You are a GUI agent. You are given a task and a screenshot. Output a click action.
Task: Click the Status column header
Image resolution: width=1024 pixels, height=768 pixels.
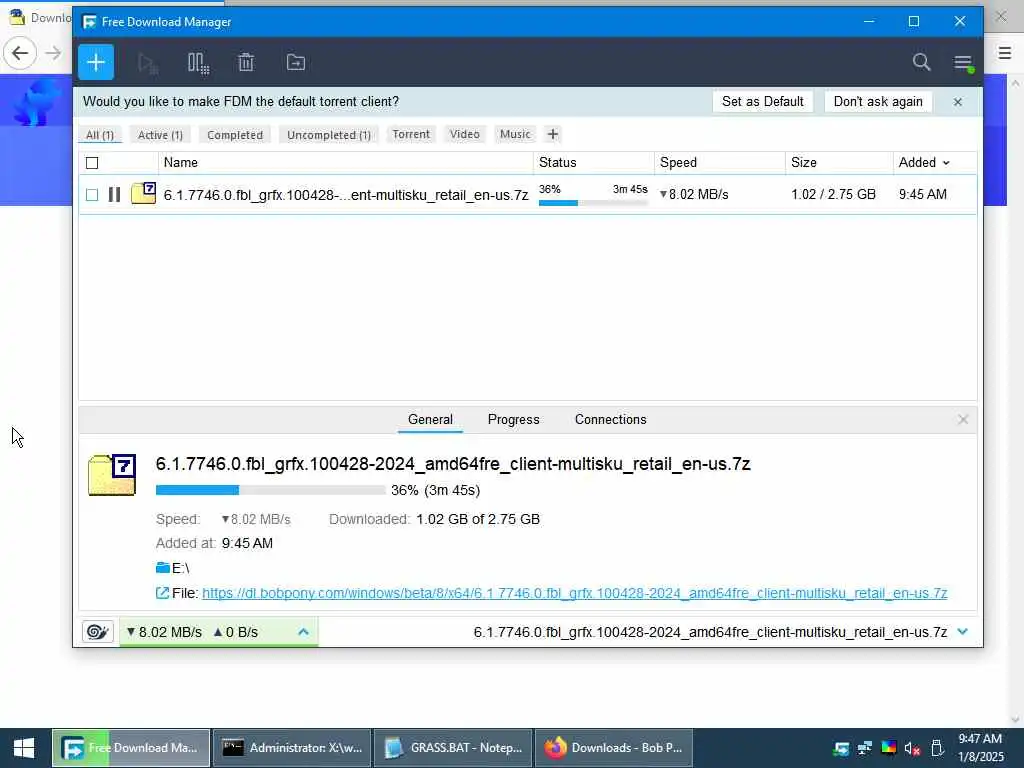[x=594, y=163]
